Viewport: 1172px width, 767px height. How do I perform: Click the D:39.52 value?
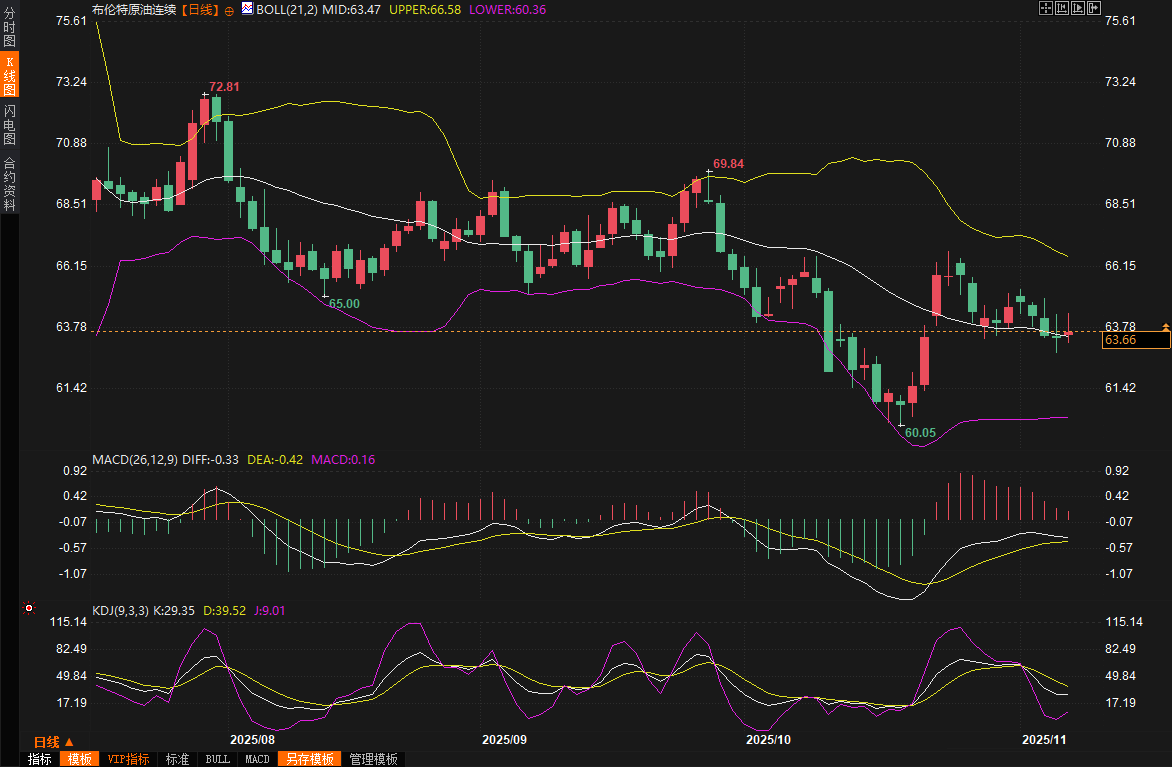point(224,610)
